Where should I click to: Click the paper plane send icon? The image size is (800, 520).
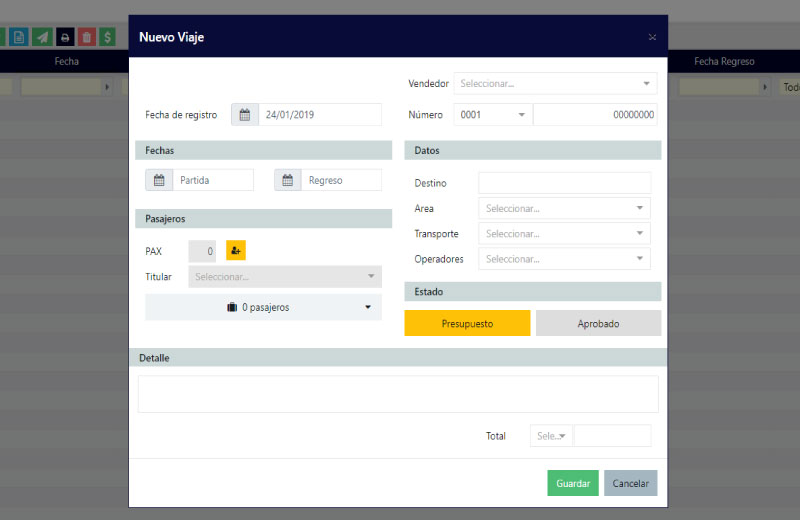point(42,37)
